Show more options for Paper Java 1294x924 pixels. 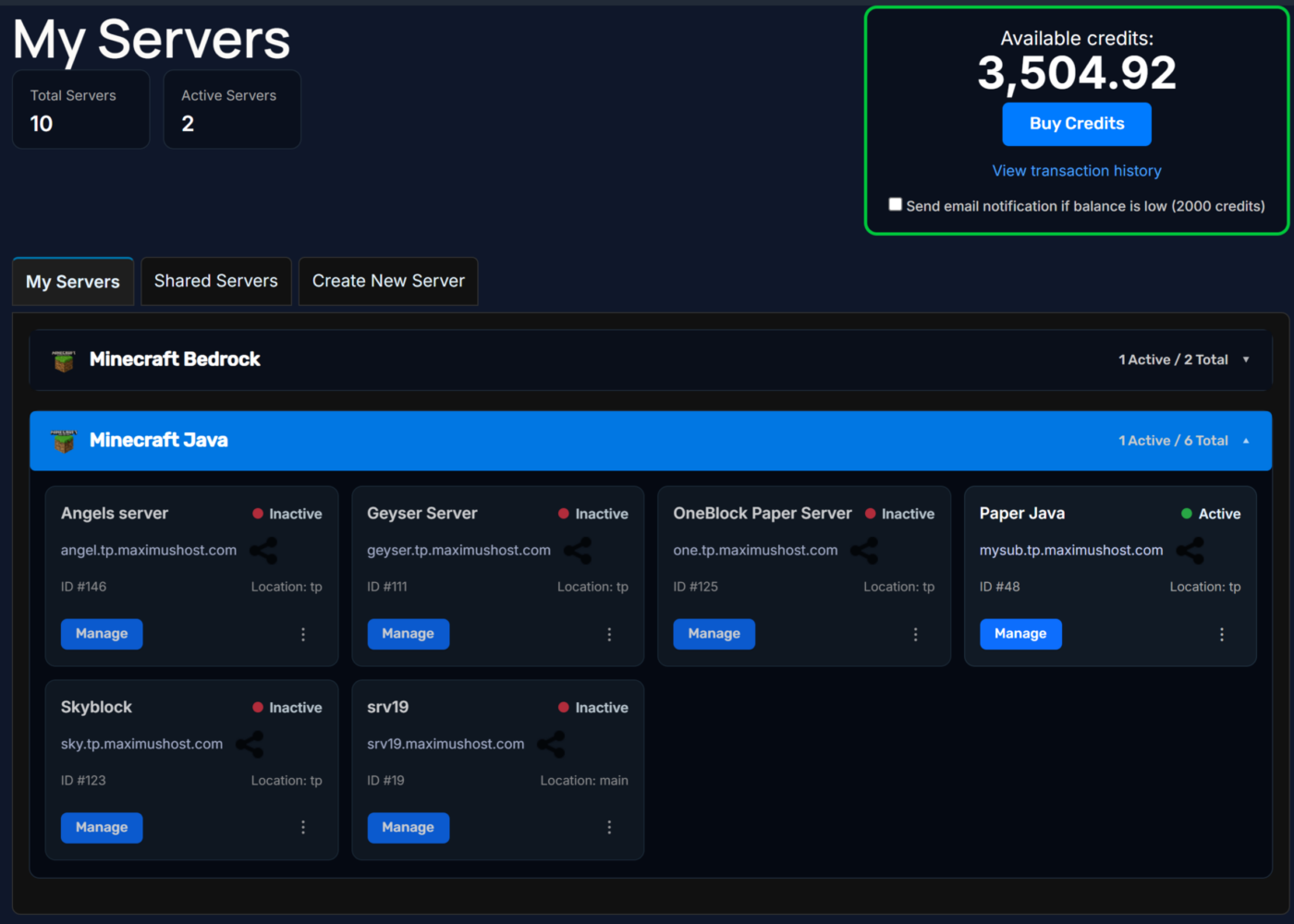pos(1222,635)
